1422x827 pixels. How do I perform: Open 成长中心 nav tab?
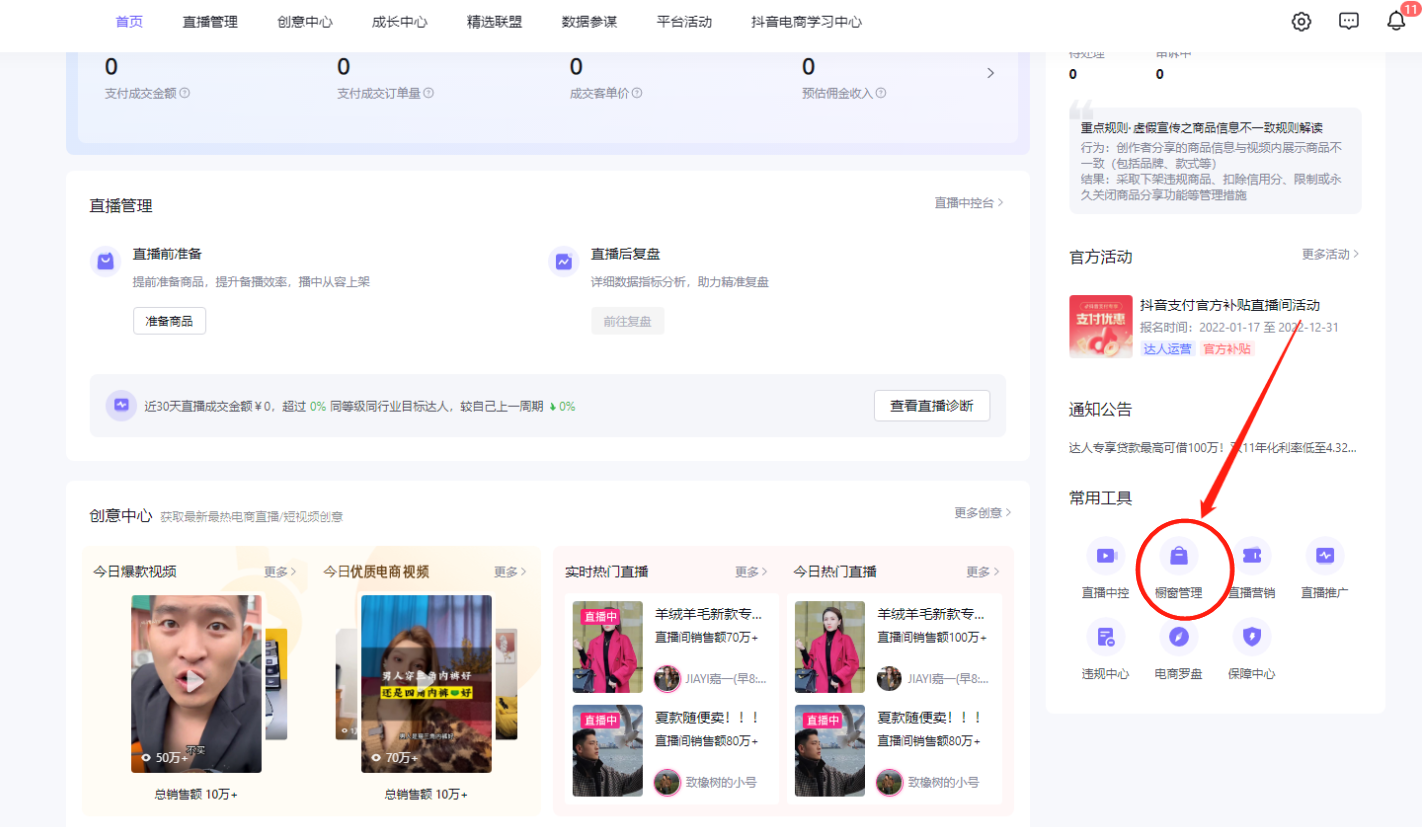(x=399, y=22)
